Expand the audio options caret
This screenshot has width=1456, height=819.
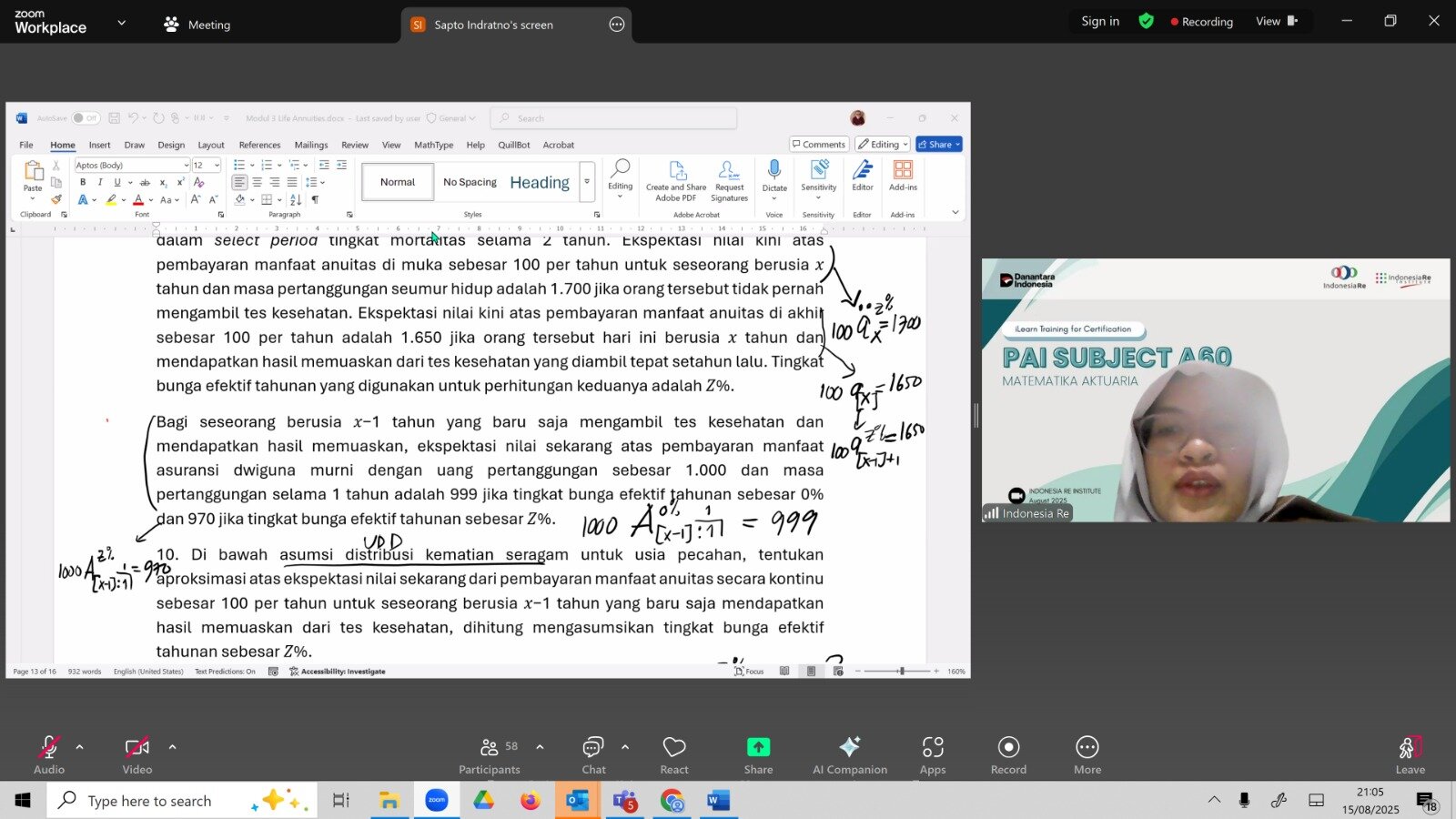coord(80,747)
